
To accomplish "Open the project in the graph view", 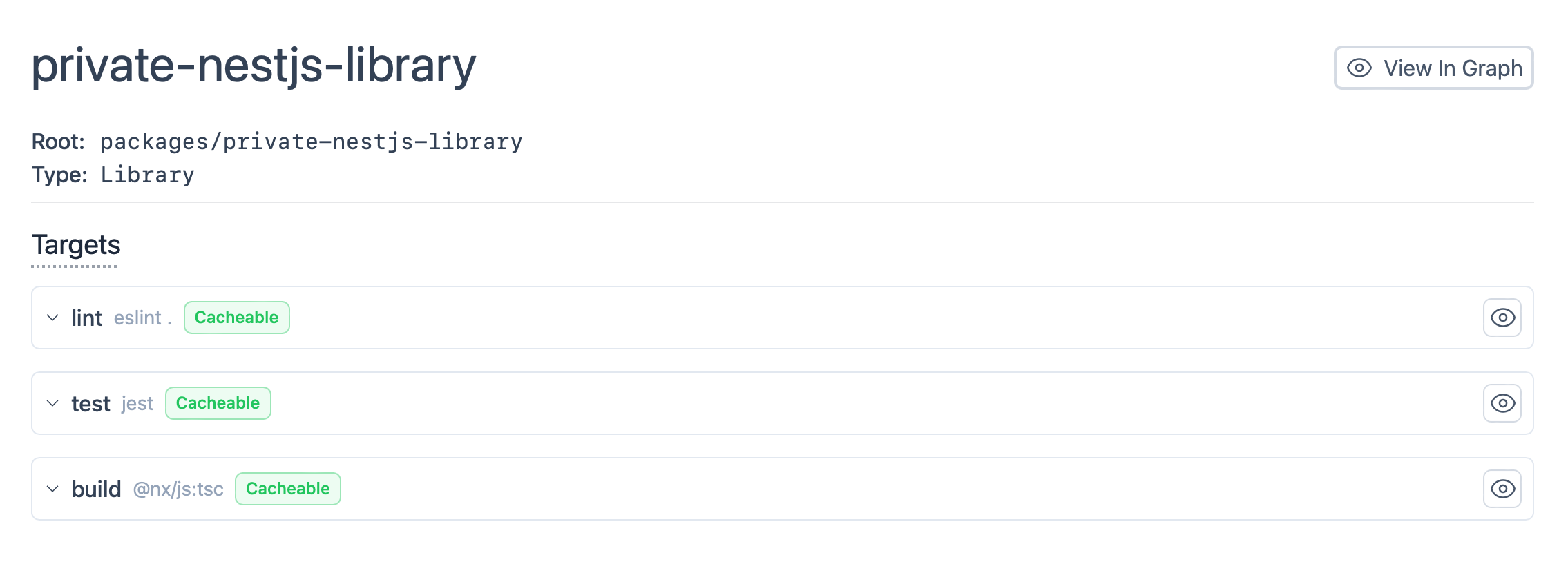I will point(1433,68).
